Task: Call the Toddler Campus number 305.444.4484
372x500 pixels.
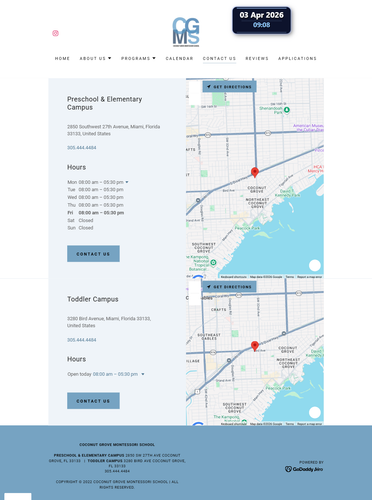Action: coord(82,340)
